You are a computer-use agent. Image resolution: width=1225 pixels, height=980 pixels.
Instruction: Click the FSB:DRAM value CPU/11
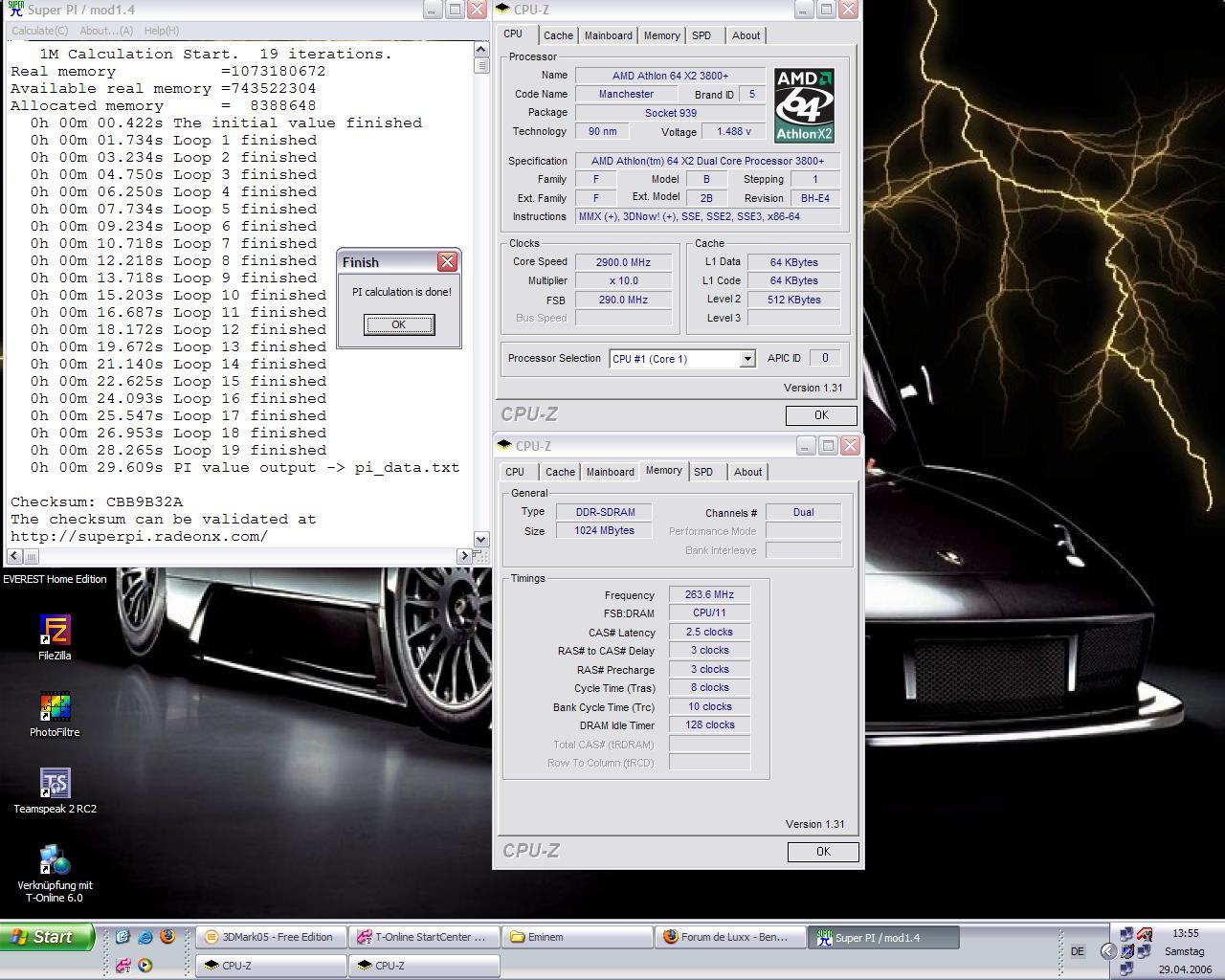click(x=709, y=612)
